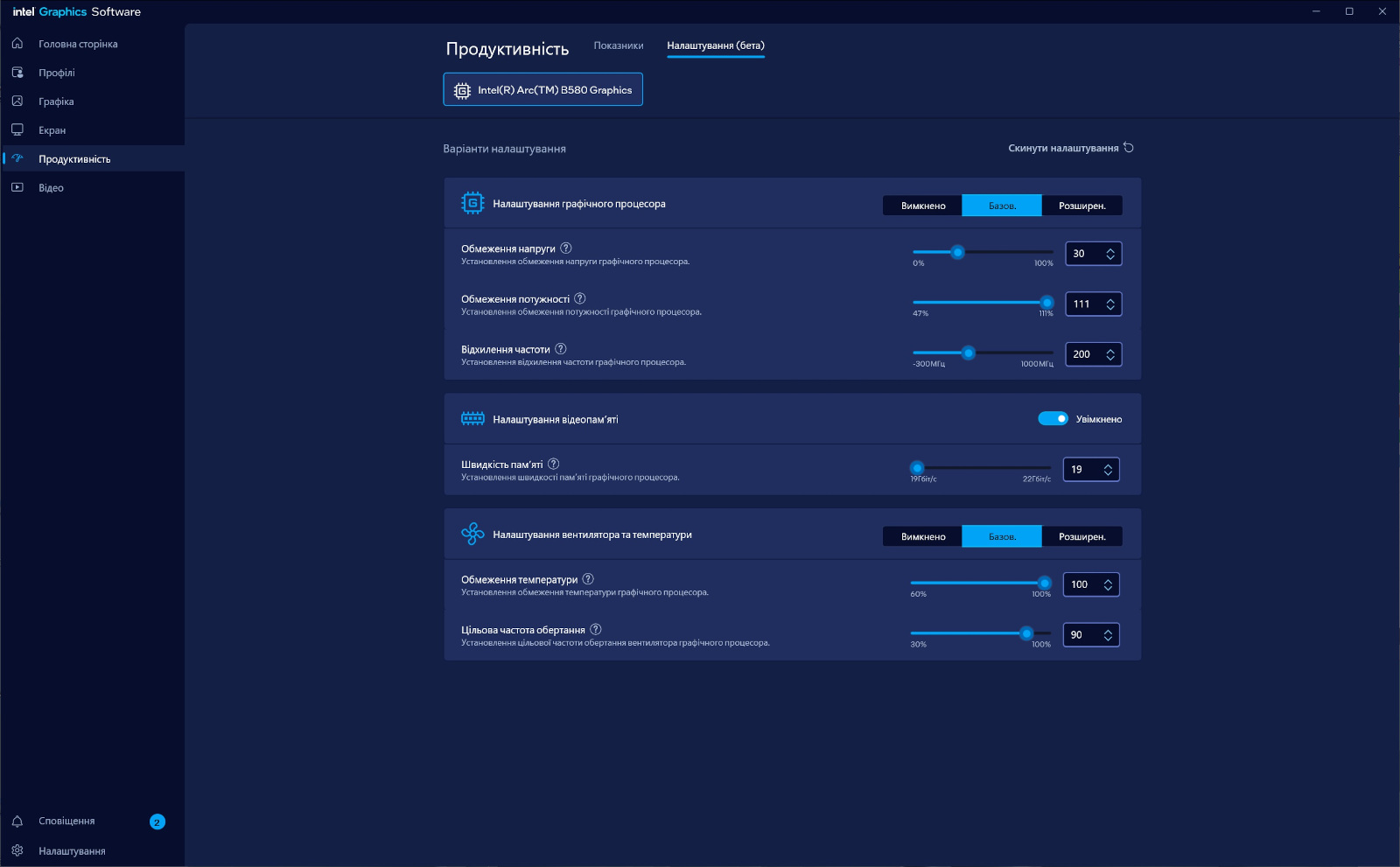Click the power limit stepper arrows

[x=1110, y=304]
